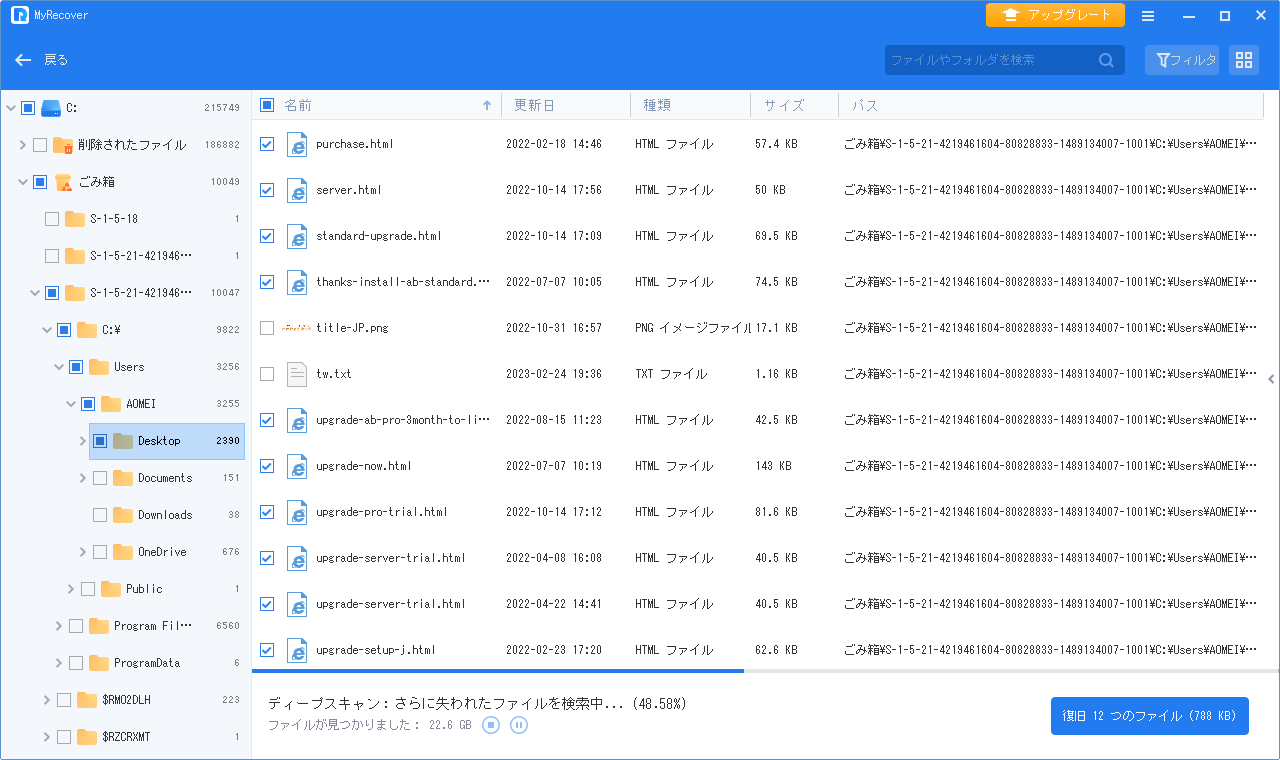Uncheck the purchase.html checkbox
Screen dimensions: 1280x760
click(267, 144)
